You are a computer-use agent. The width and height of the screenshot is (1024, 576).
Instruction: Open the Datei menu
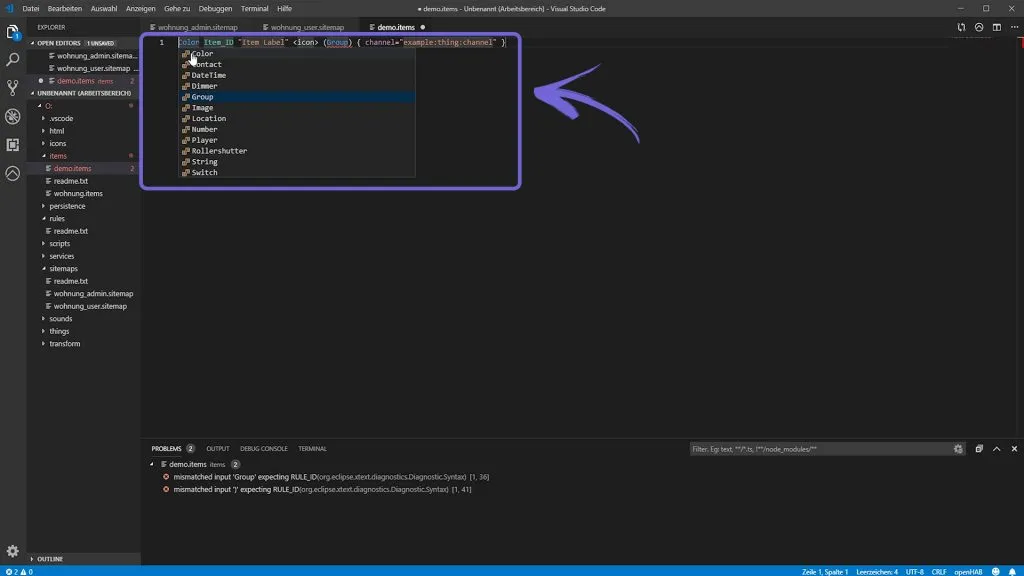tap(31, 8)
